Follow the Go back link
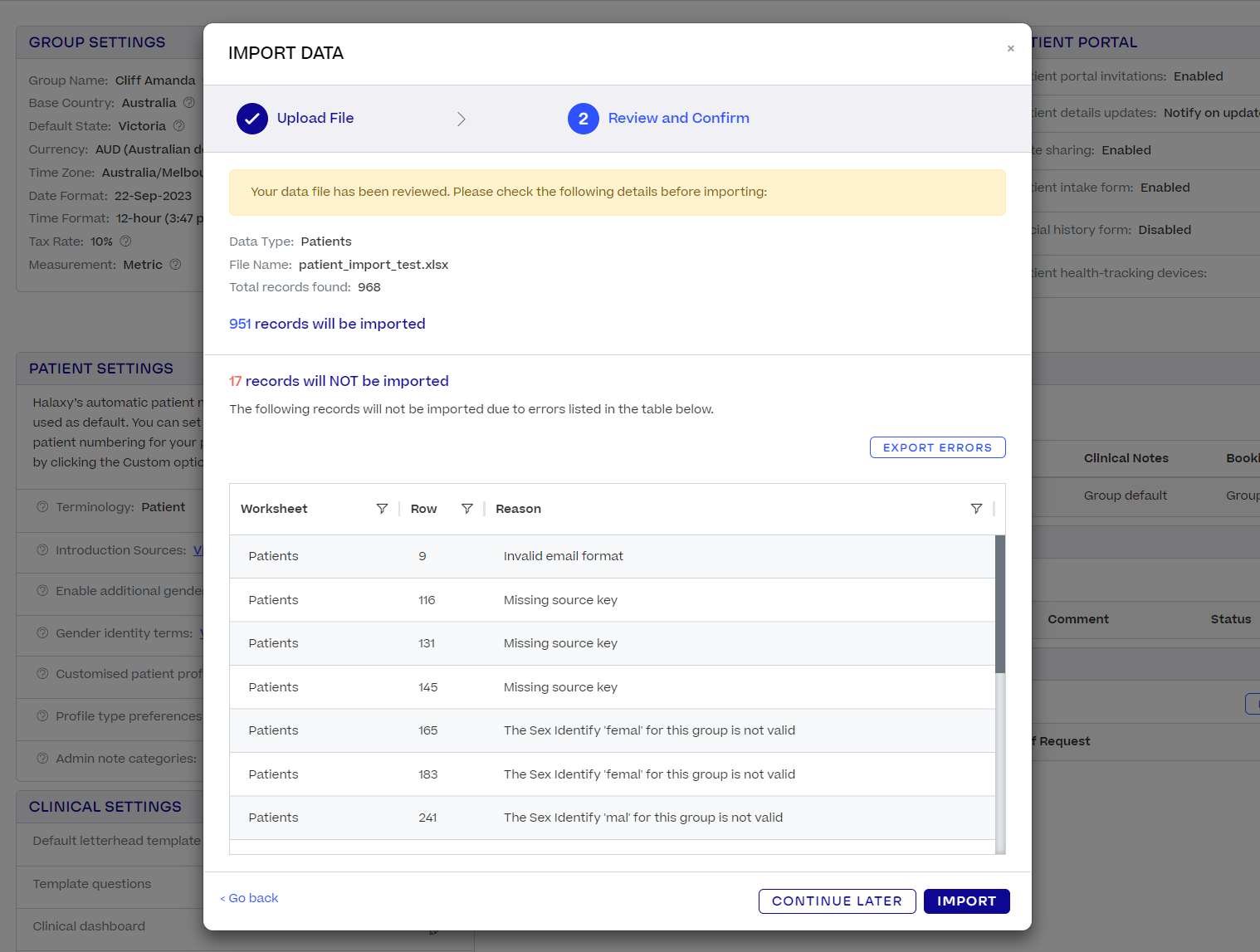 coord(248,897)
